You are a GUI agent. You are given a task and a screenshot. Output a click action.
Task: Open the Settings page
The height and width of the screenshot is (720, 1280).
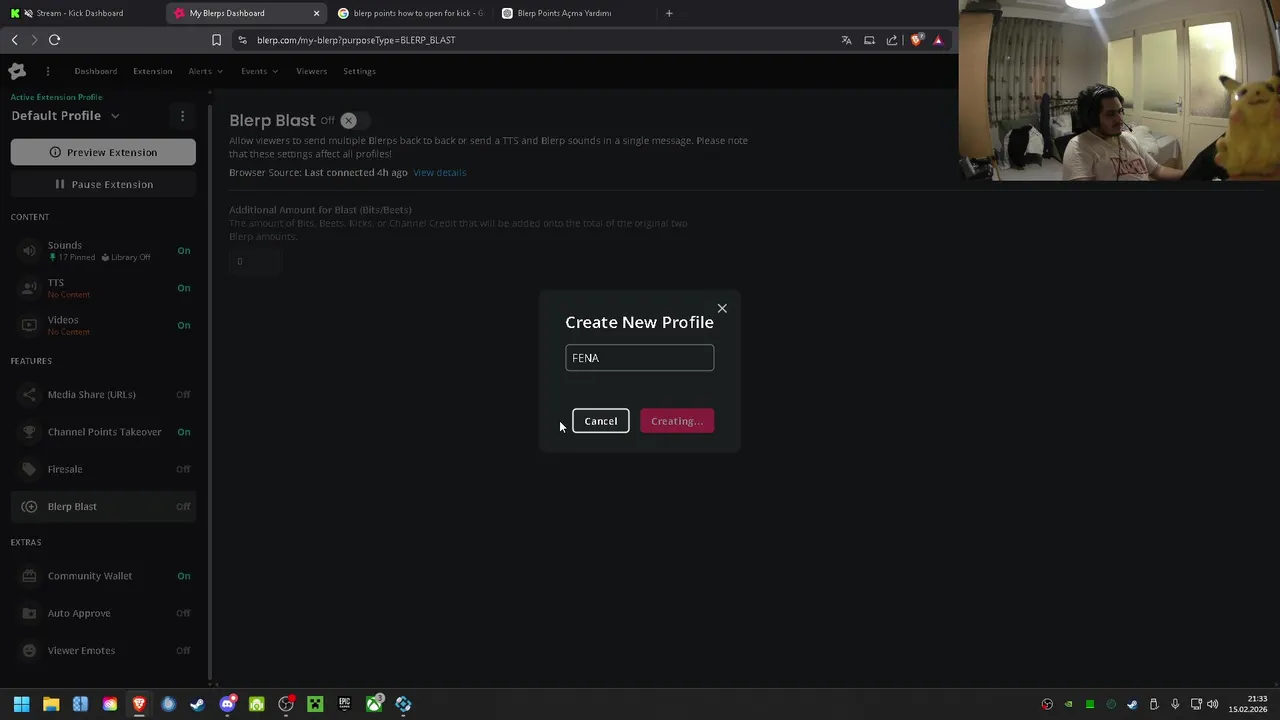[359, 71]
